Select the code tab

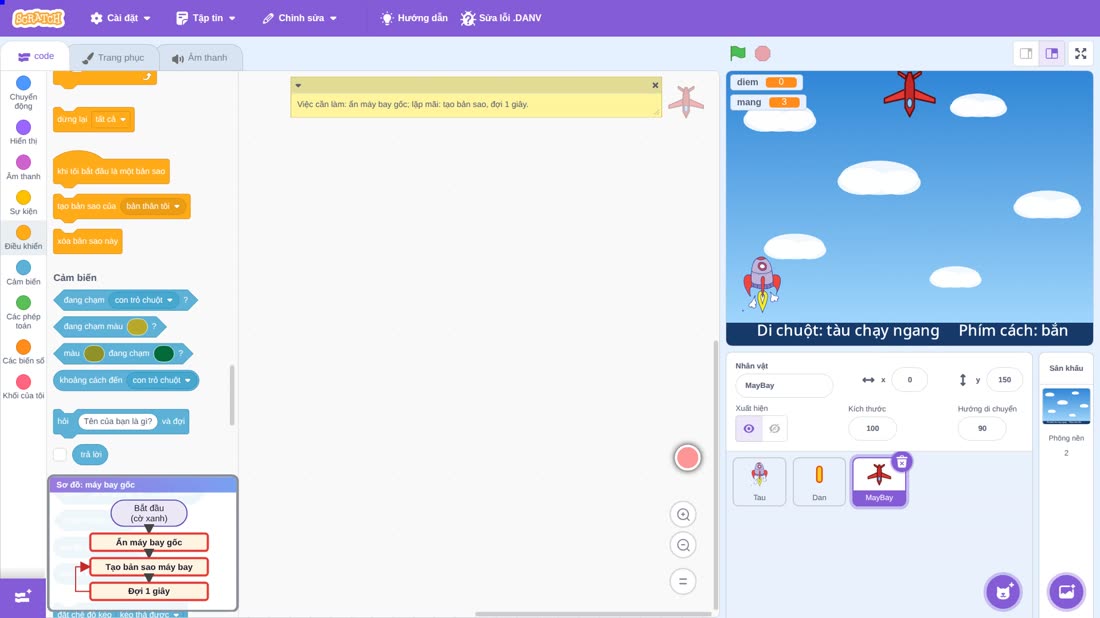(x=35, y=56)
